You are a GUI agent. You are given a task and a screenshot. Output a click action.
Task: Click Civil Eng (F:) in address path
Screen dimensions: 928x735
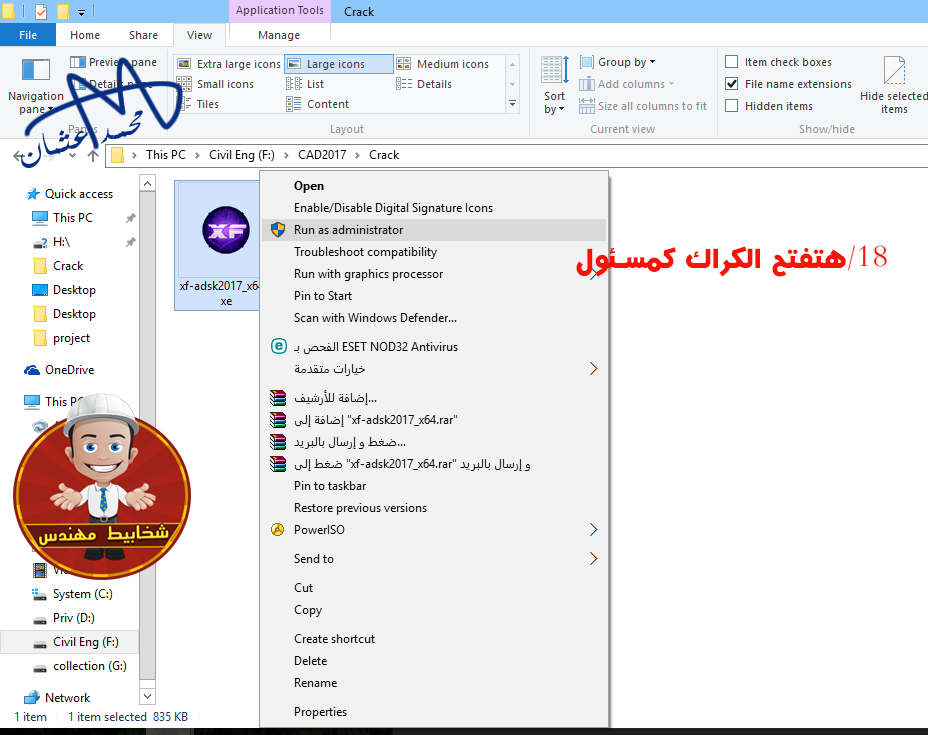241,155
